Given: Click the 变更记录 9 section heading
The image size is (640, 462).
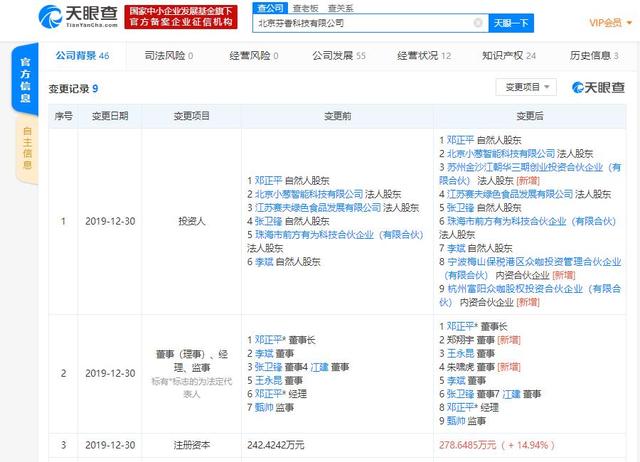Looking at the screenshot, I should [x=73, y=89].
